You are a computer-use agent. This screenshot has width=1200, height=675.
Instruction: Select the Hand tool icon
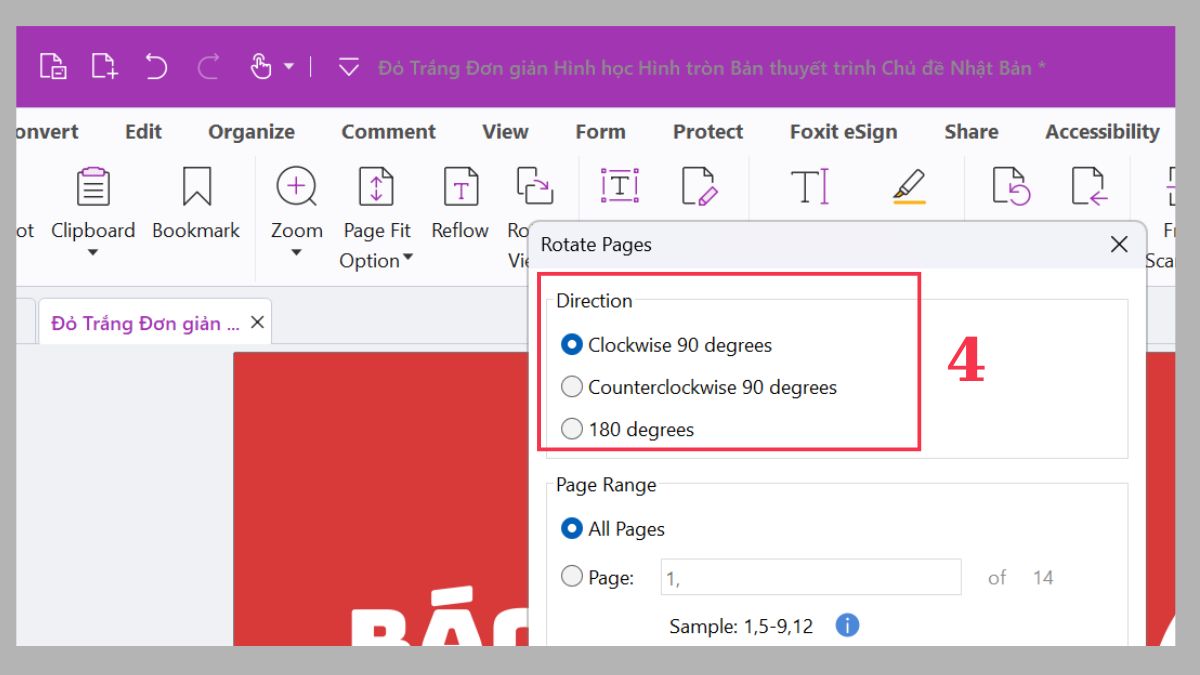pos(262,66)
